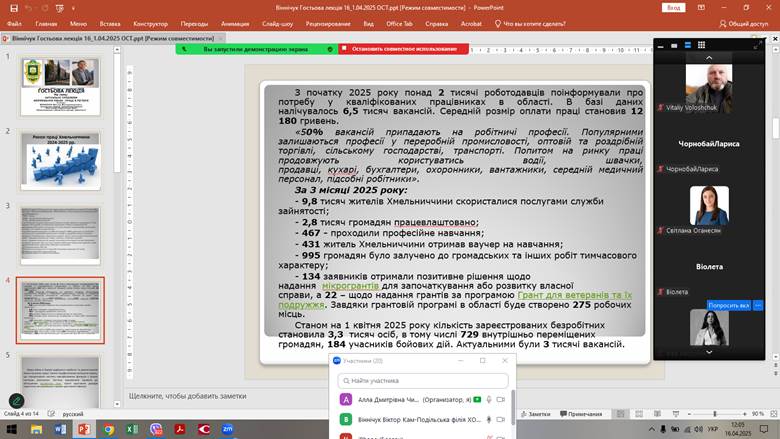This screenshot has height=439, width=780.
Task: Click the Общий доступ button
Action: tap(743, 23)
